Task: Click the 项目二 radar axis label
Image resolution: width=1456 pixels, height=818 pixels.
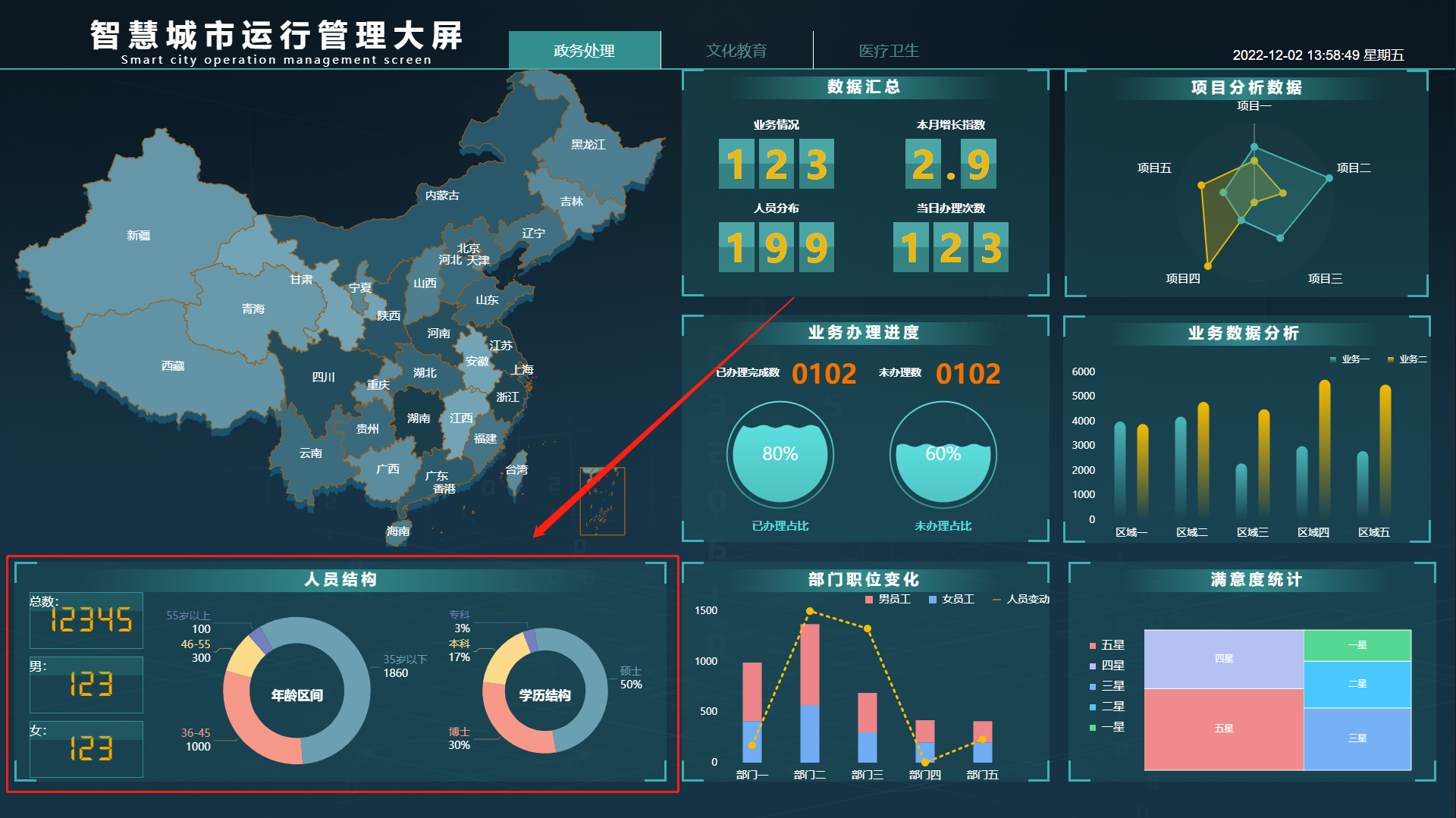Action: click(x=1354, y=168)
